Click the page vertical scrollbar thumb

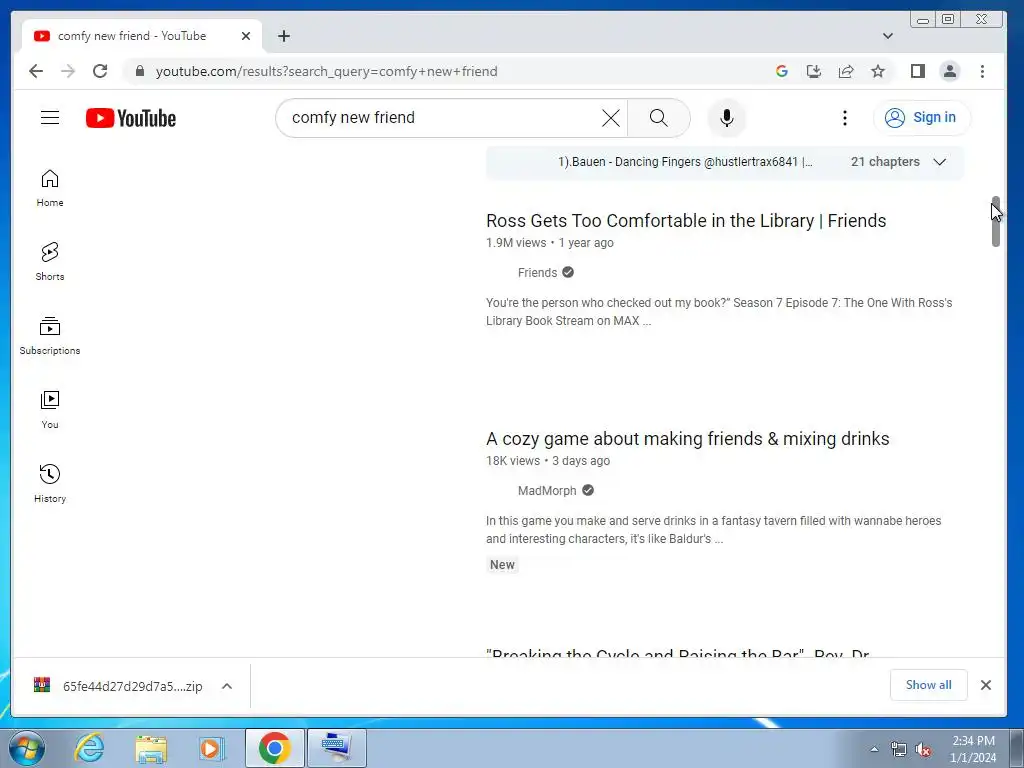995,222
